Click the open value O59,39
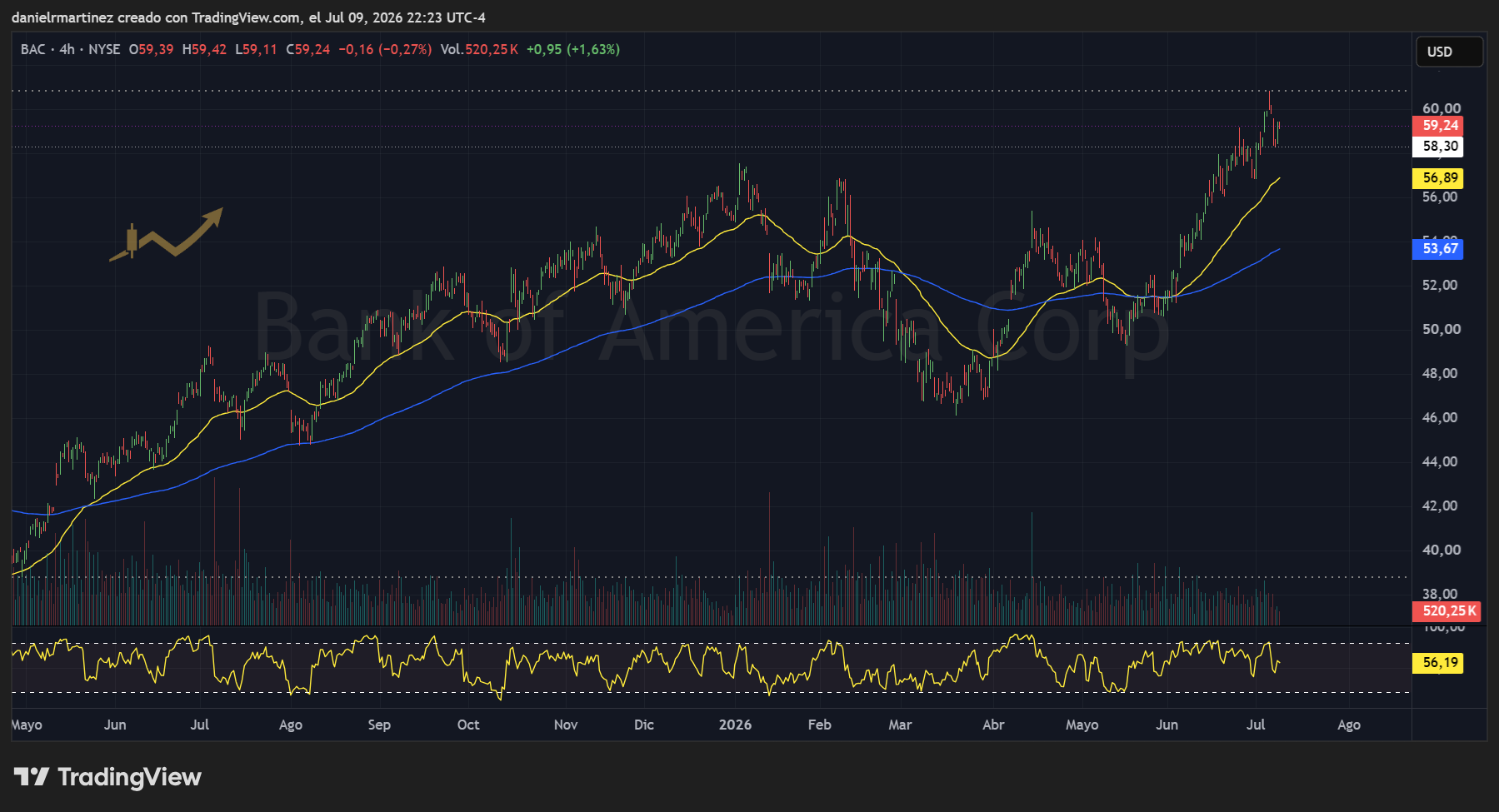 point(151,49)
